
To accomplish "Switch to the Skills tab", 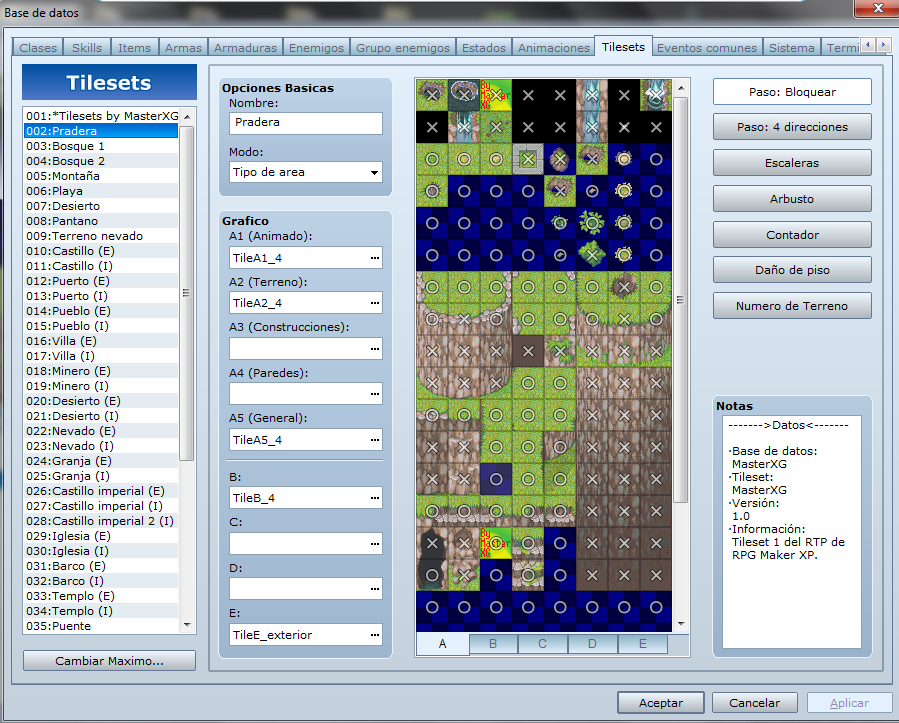I will tap(87, 48).
